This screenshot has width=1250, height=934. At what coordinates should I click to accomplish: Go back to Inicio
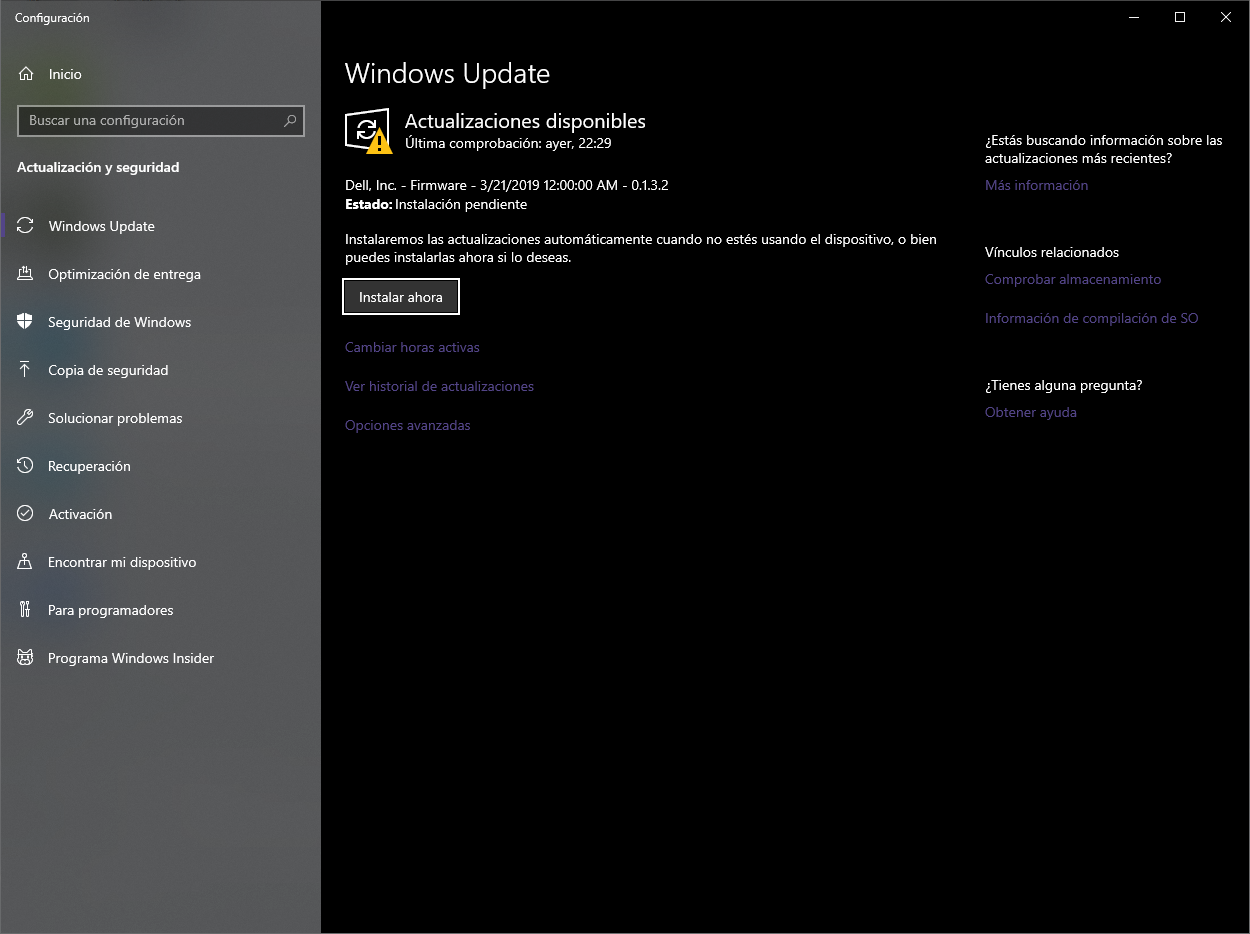pyautogui.click(x=160, y=74)
